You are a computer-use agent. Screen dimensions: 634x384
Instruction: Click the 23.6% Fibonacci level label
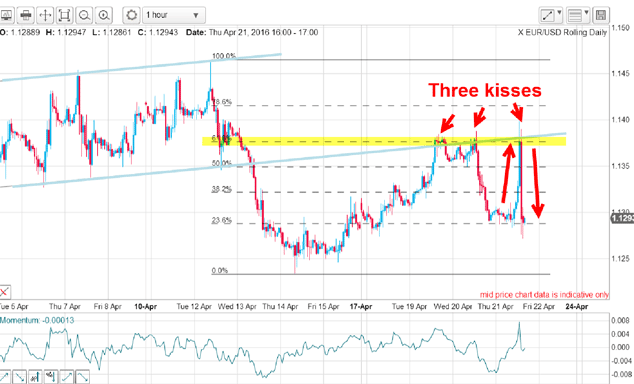tap(222, 220)
